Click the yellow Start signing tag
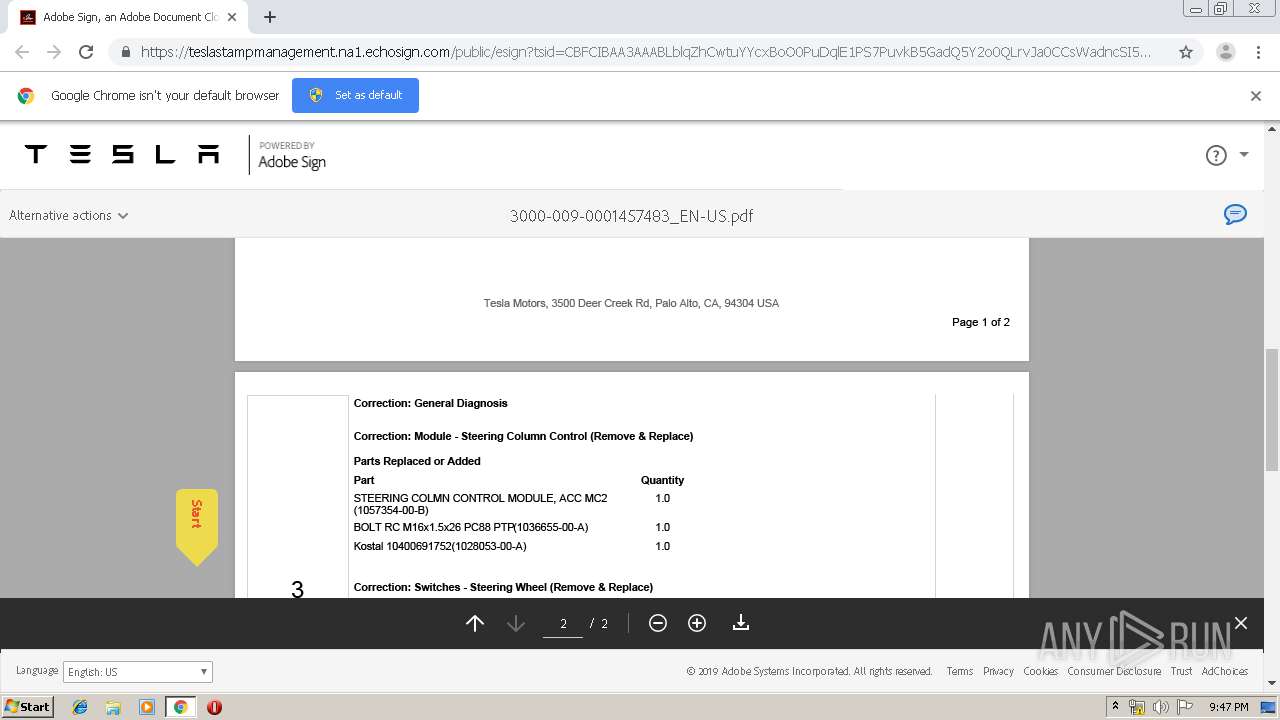The height and width of the screenshot is (720, 1280). pyautogui.click(x=196, y=526)
